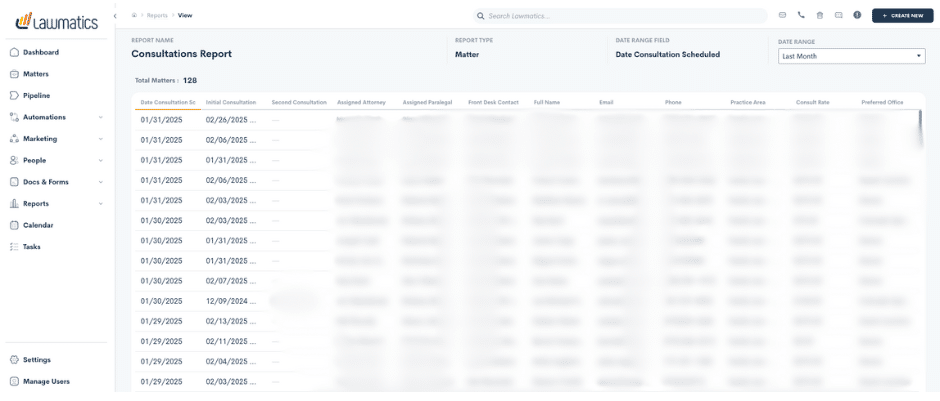Collapse the sidebar with the chevron arrow

tap(115, 16)
